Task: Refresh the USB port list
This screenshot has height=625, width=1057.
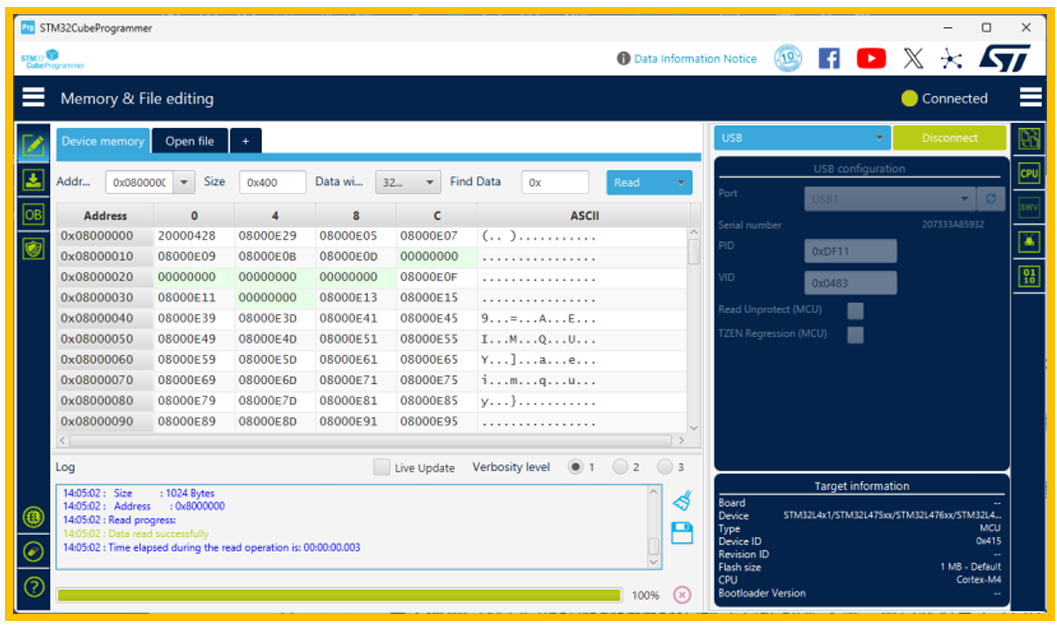Action: click(x=990, y=199)
